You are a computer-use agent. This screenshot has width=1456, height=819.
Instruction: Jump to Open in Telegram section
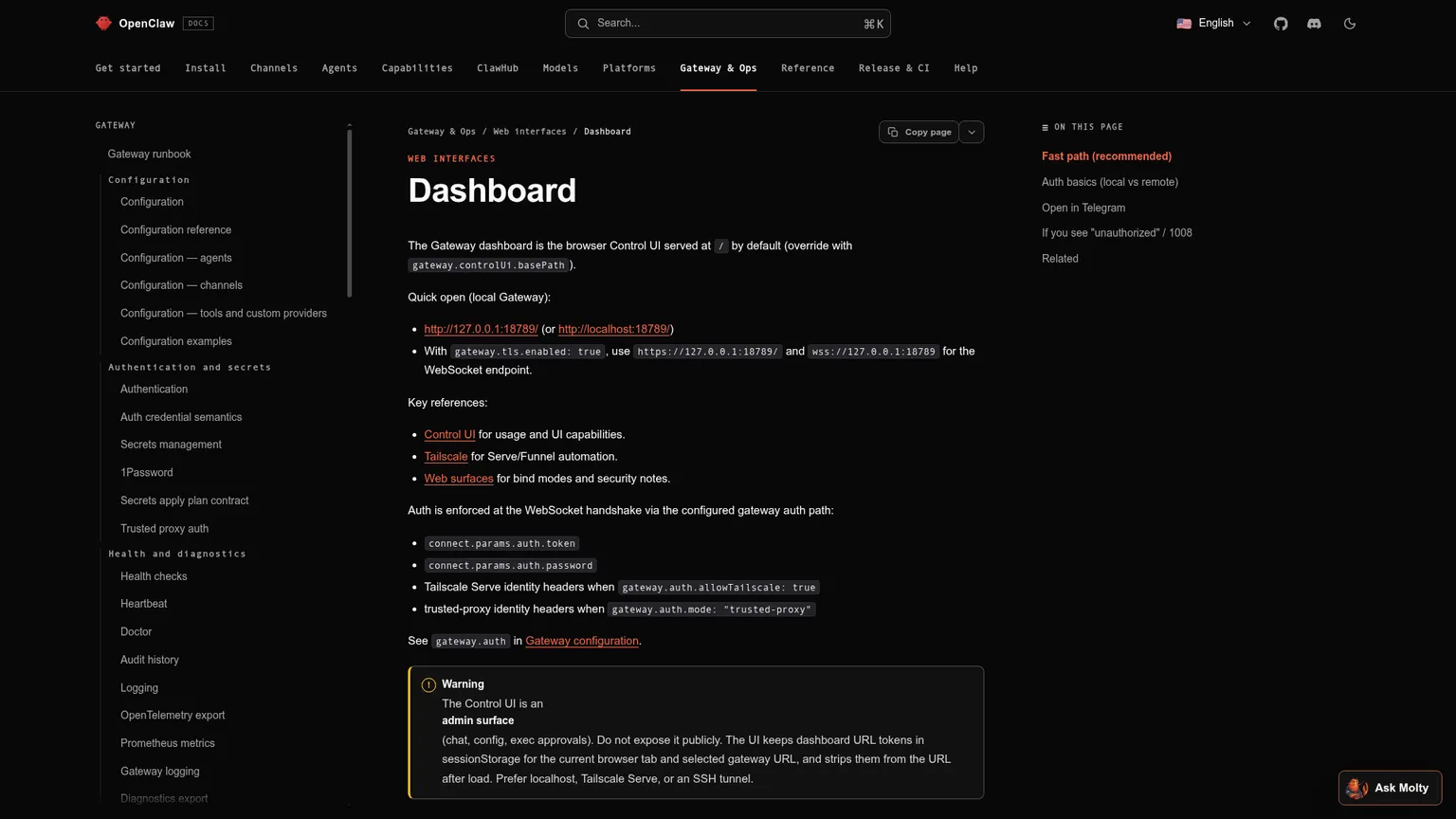click(x=1083, y=208)
